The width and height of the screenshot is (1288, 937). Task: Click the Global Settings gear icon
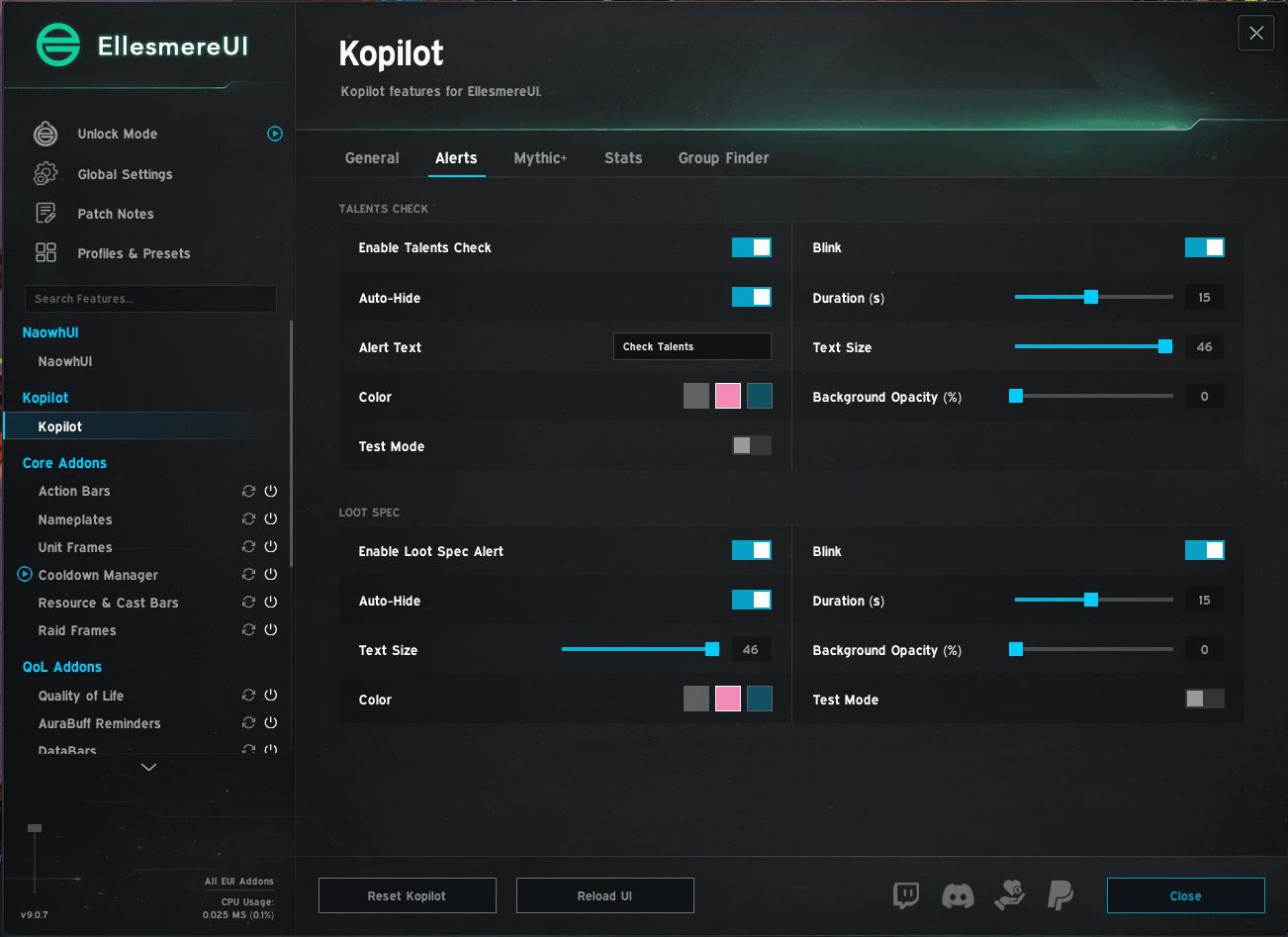[46, 173]
